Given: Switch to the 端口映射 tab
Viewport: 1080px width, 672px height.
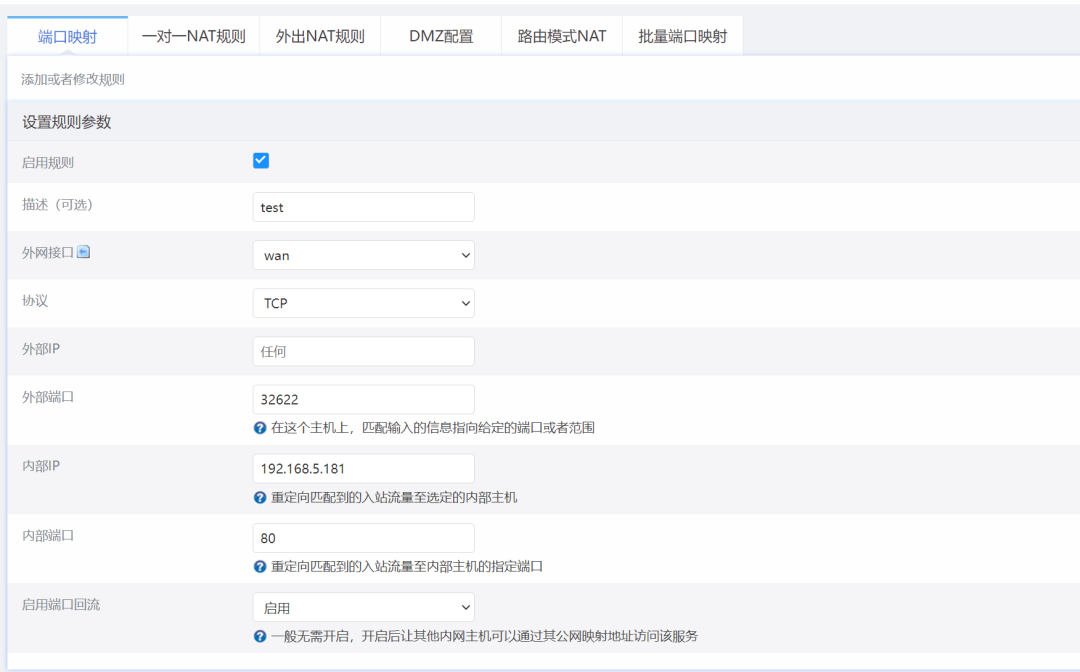Looking at the screenshot, I should point(68,36).
